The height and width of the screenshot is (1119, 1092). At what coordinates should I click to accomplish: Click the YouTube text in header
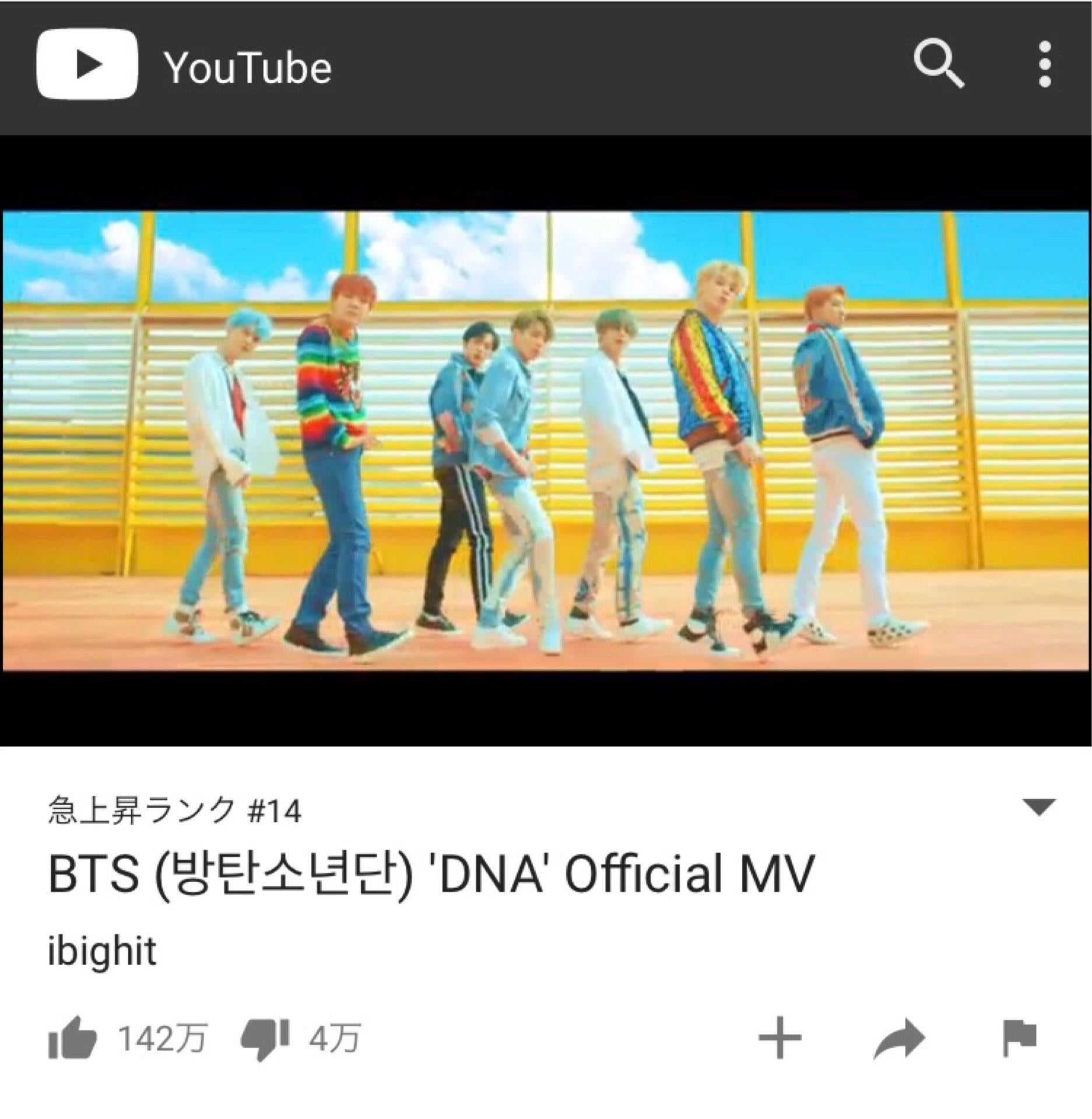[x=248, y=68]
